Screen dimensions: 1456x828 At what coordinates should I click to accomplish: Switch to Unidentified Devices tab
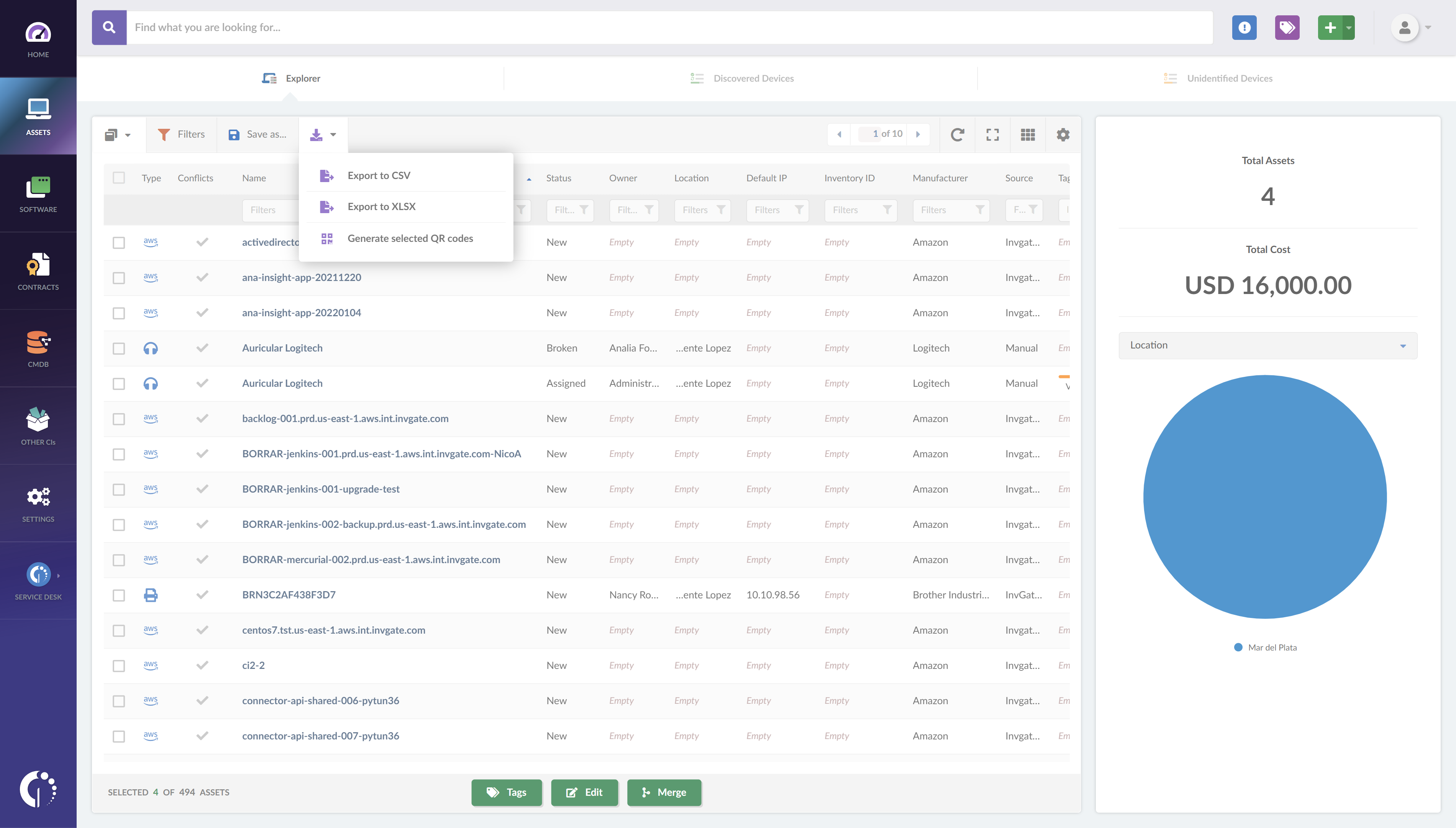(x=1230, y=77)
